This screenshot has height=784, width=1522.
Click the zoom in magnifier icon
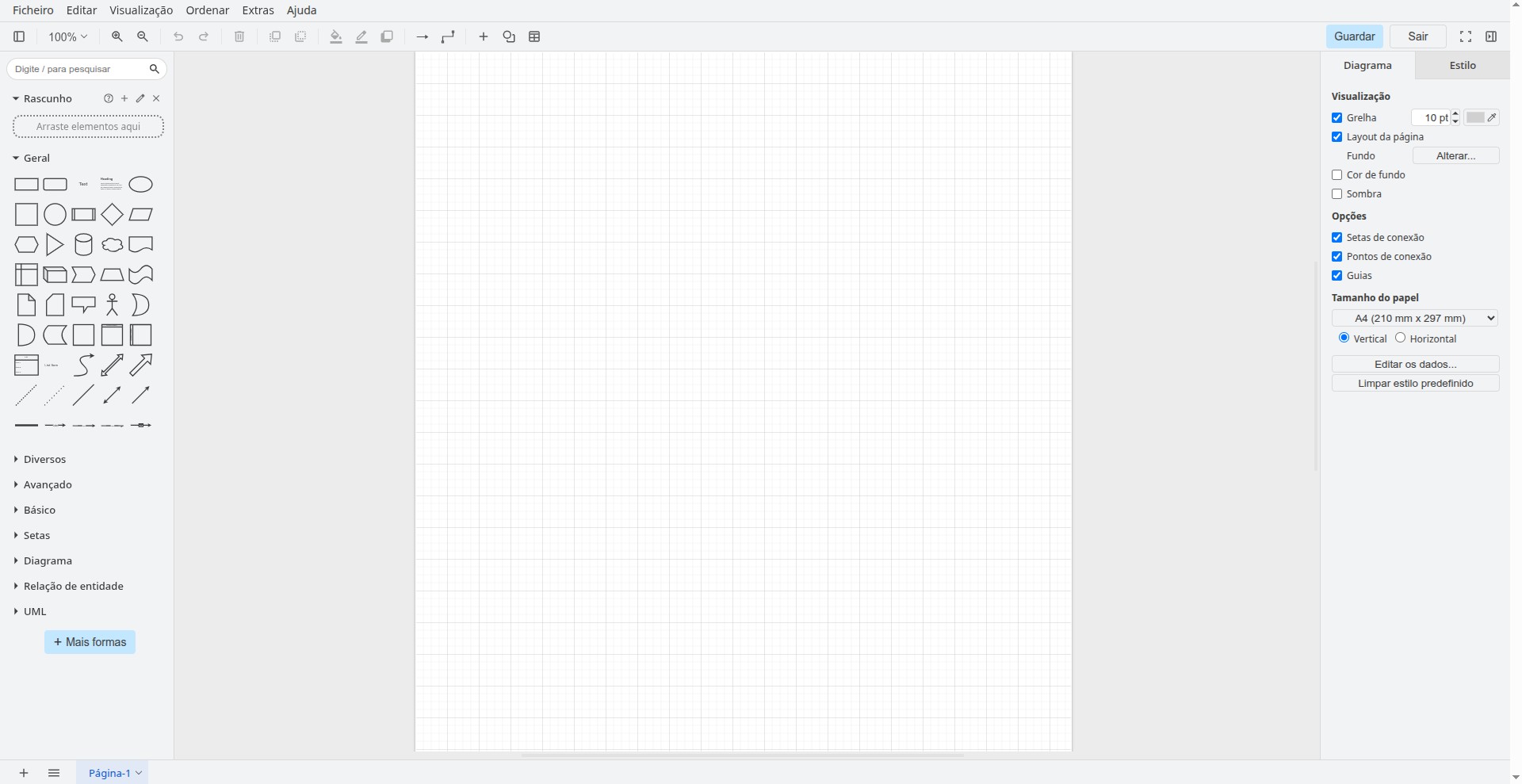tap(117, 36)
